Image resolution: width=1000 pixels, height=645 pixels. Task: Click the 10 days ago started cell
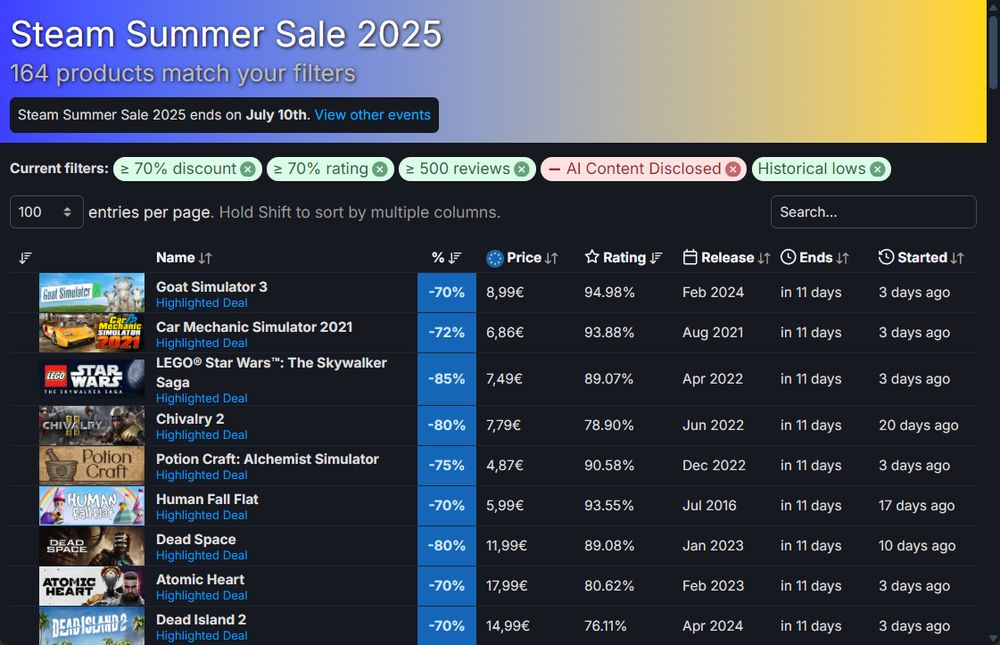917,546
